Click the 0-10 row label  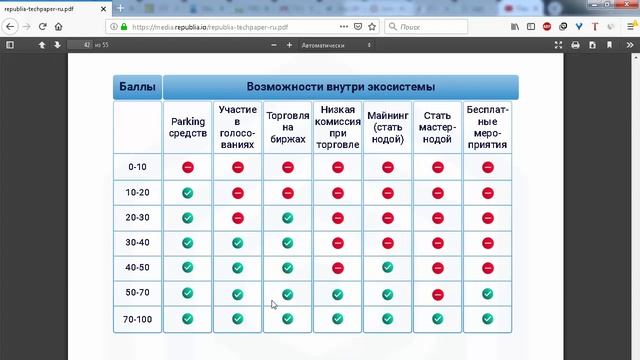(x=138, y=167)
